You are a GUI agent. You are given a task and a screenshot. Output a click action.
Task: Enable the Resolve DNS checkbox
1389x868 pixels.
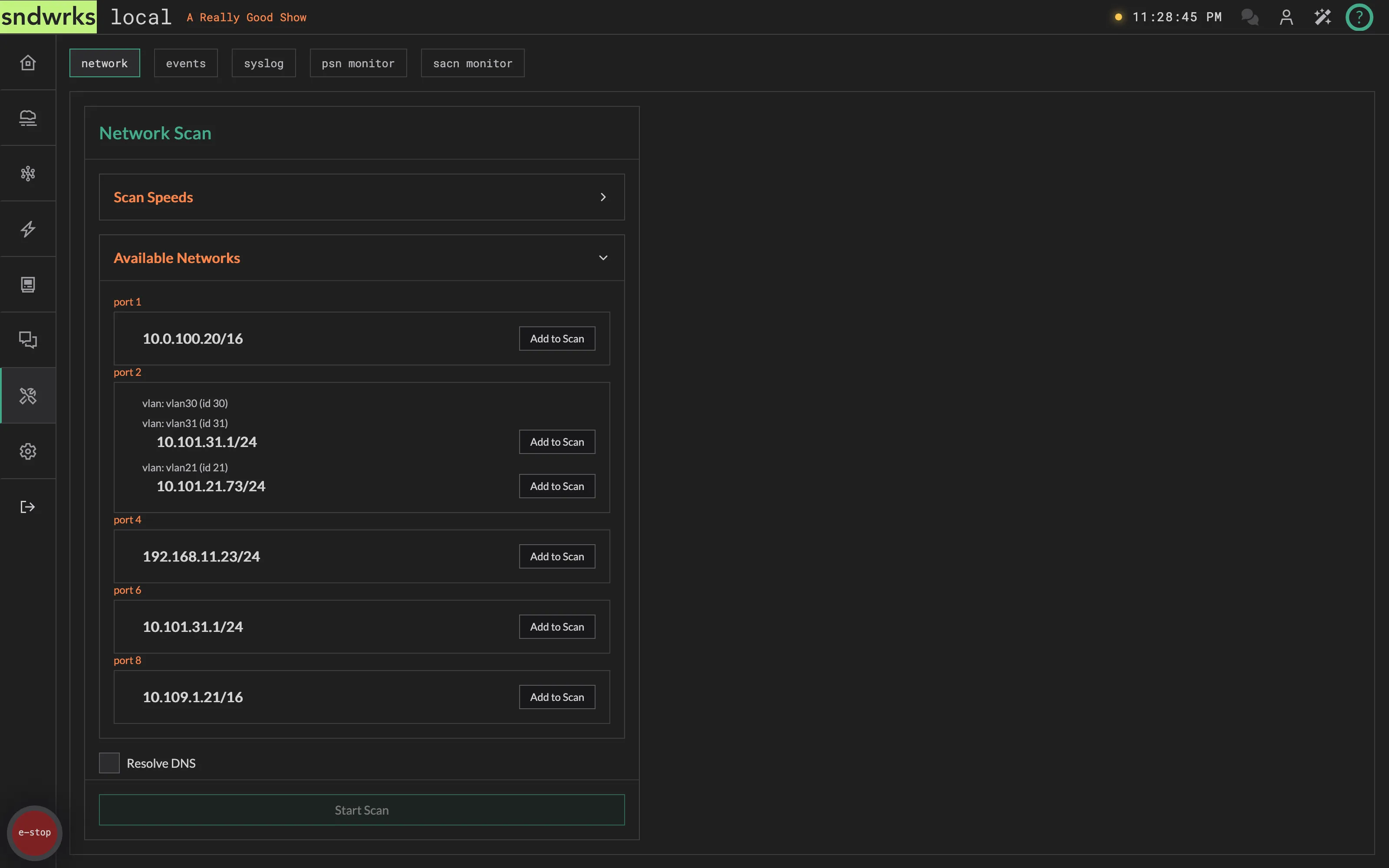point(109,763)
